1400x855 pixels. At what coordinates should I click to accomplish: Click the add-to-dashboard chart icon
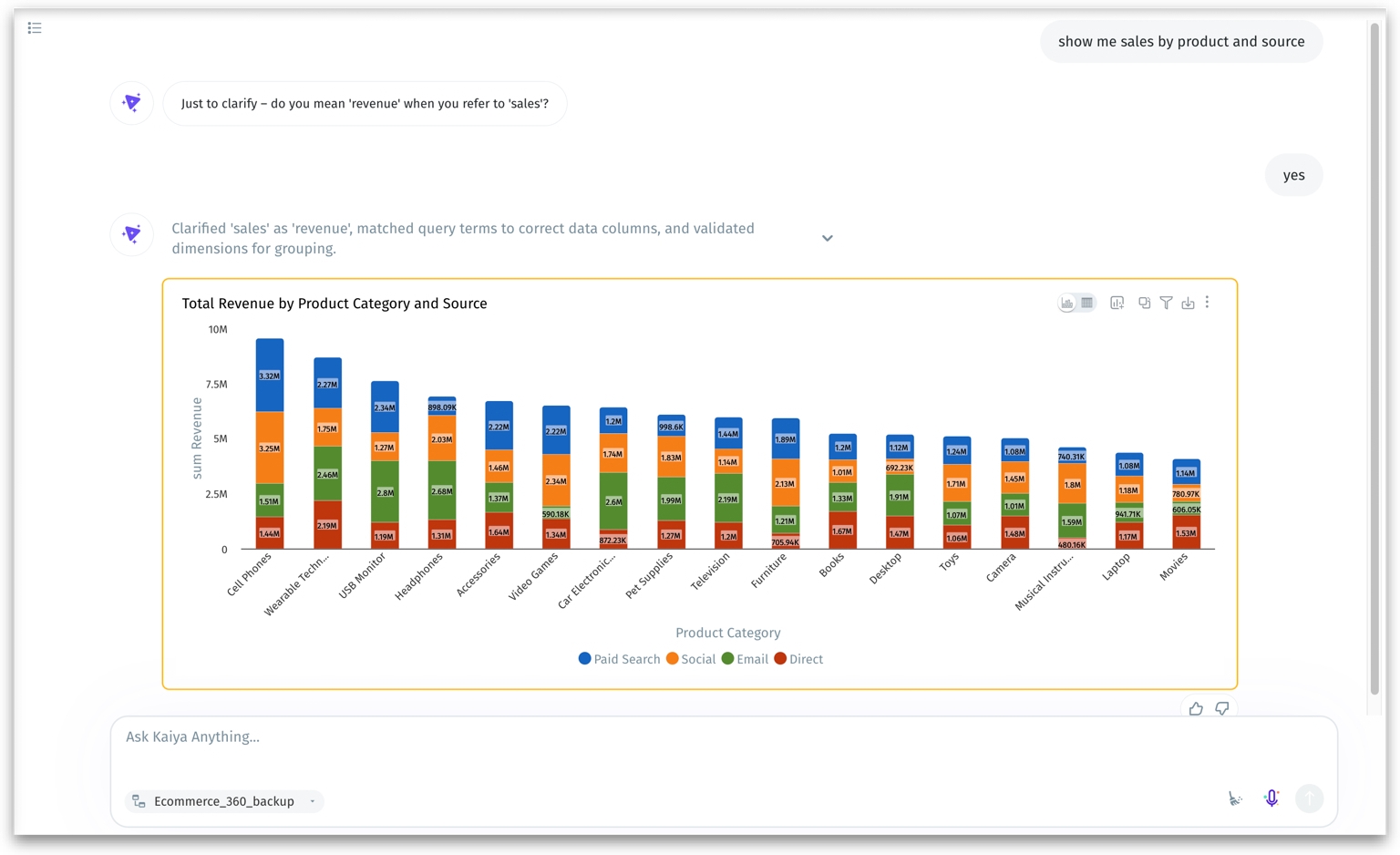[x=1117, y=303]
